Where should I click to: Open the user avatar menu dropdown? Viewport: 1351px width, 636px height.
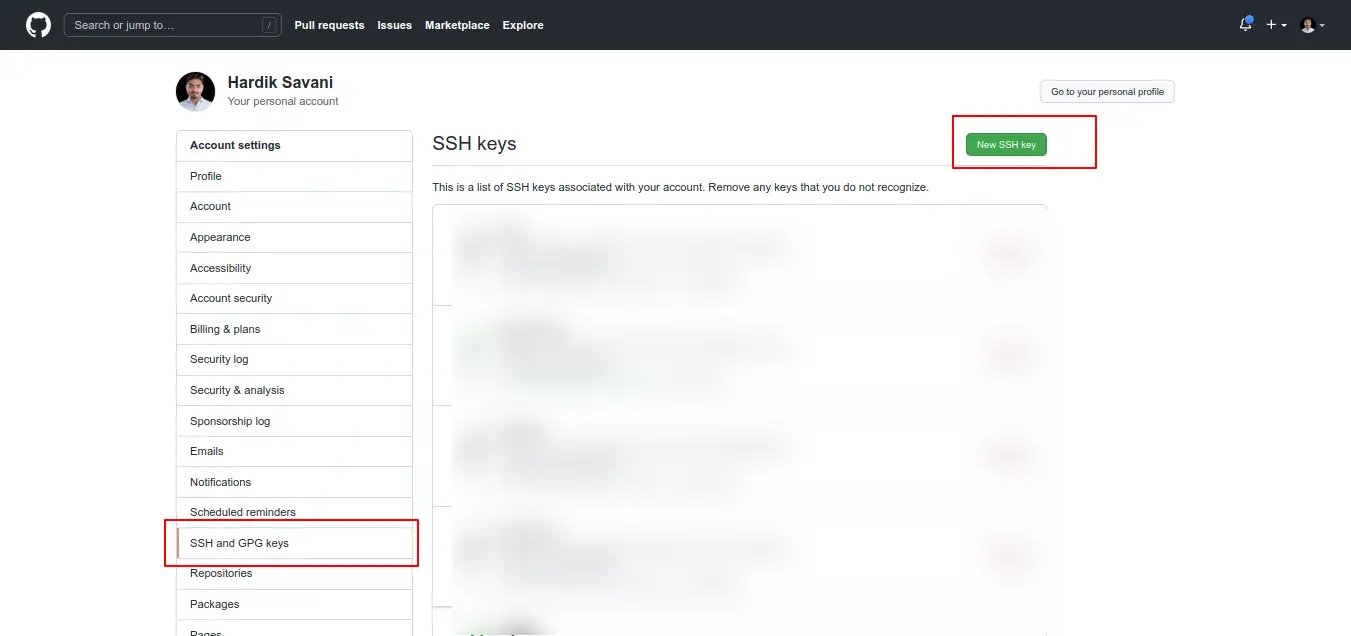point(1312,25)
